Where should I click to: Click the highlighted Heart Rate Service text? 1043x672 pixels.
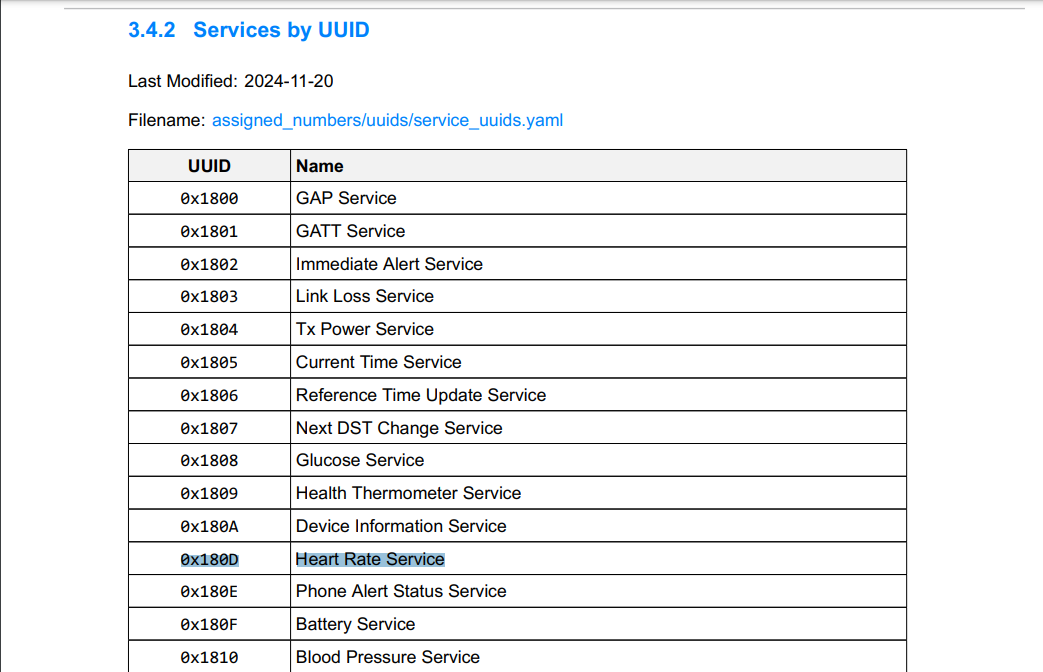pyautogui.click(x=370, y=559)
